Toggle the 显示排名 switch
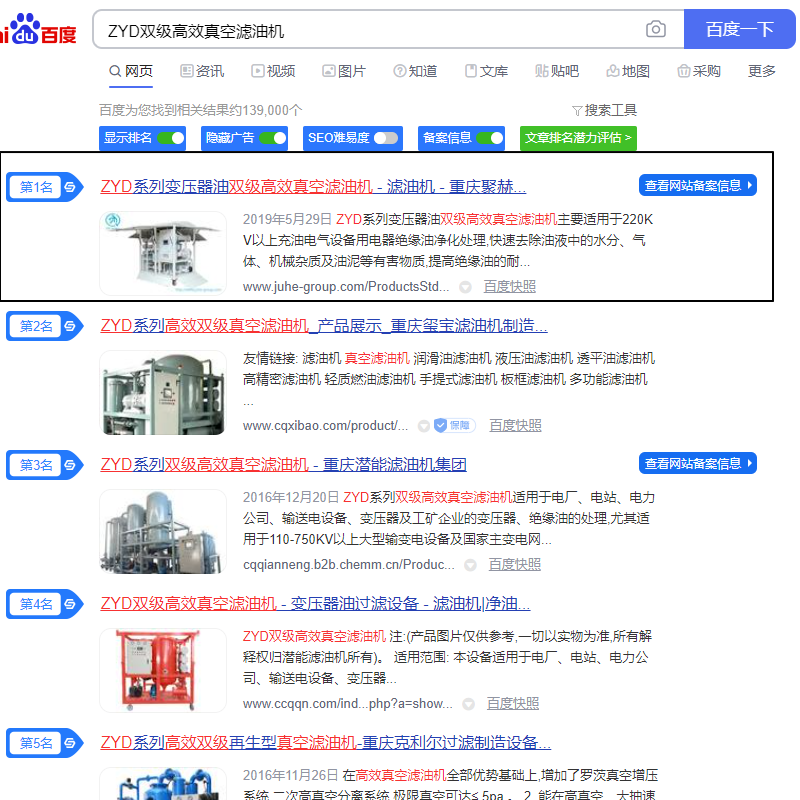 (x=170, y=138)
